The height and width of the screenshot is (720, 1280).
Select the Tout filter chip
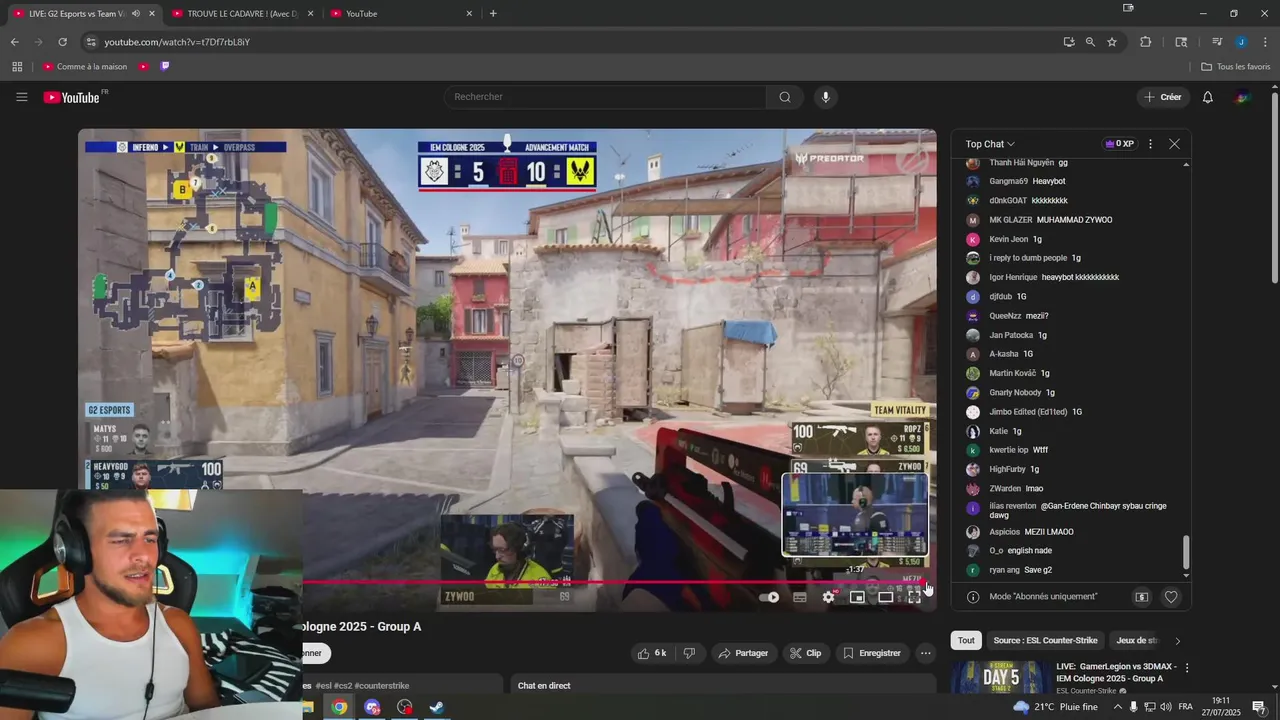pos(966,640)
